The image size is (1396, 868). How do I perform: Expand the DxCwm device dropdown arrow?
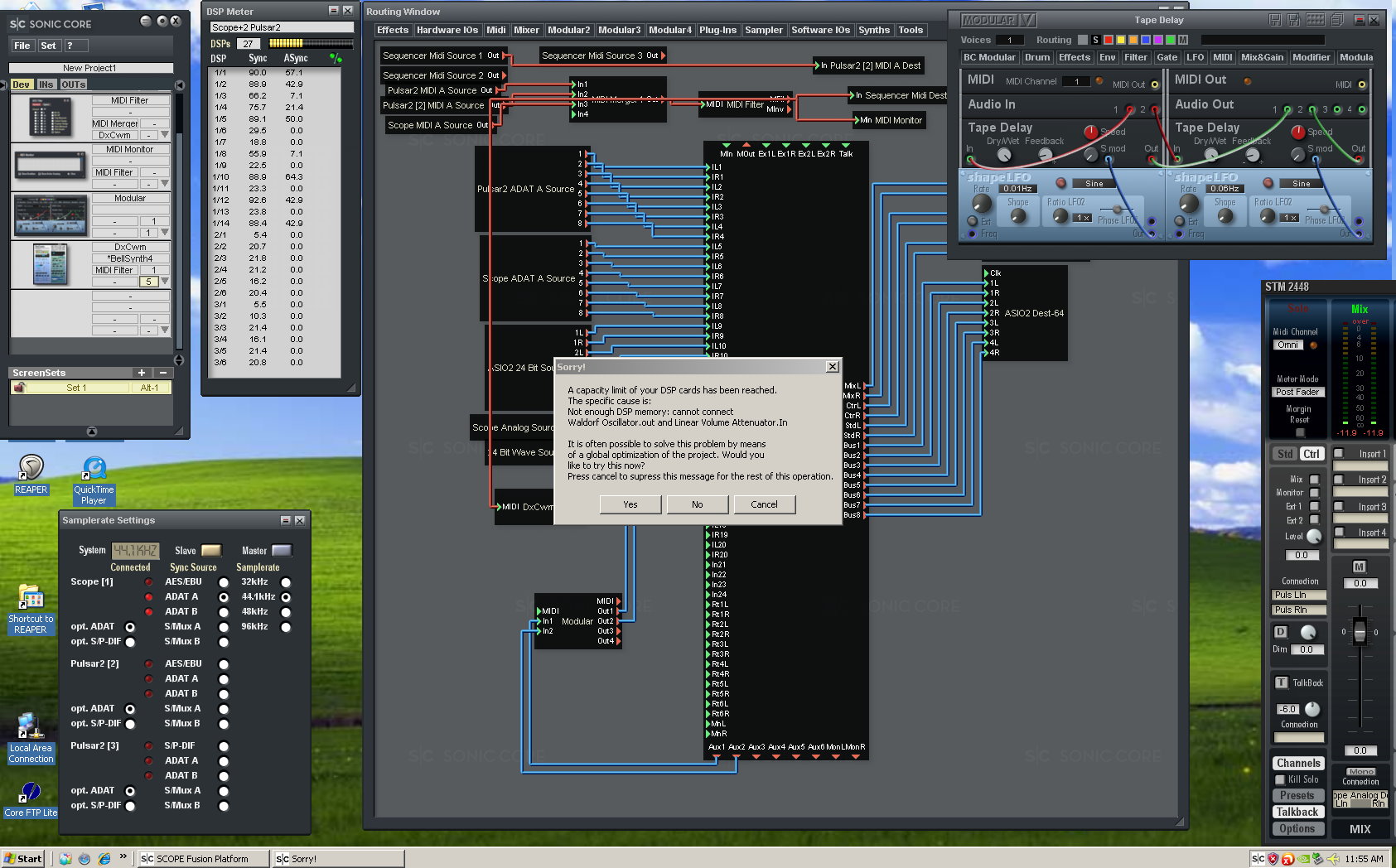[x=165, y=281]
